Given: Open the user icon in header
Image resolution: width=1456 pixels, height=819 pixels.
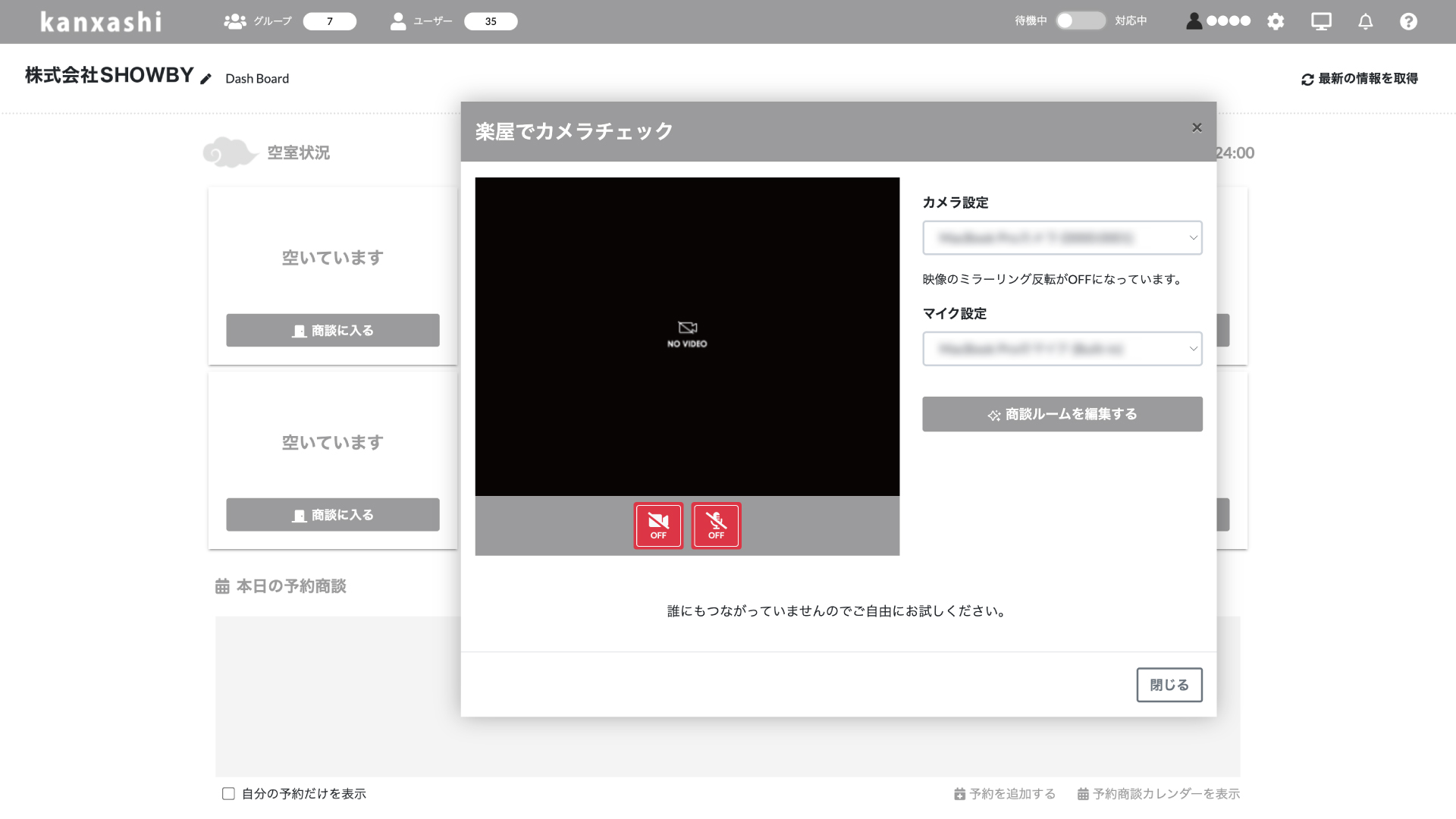Looking at the screenshot, I should (398, 21).
